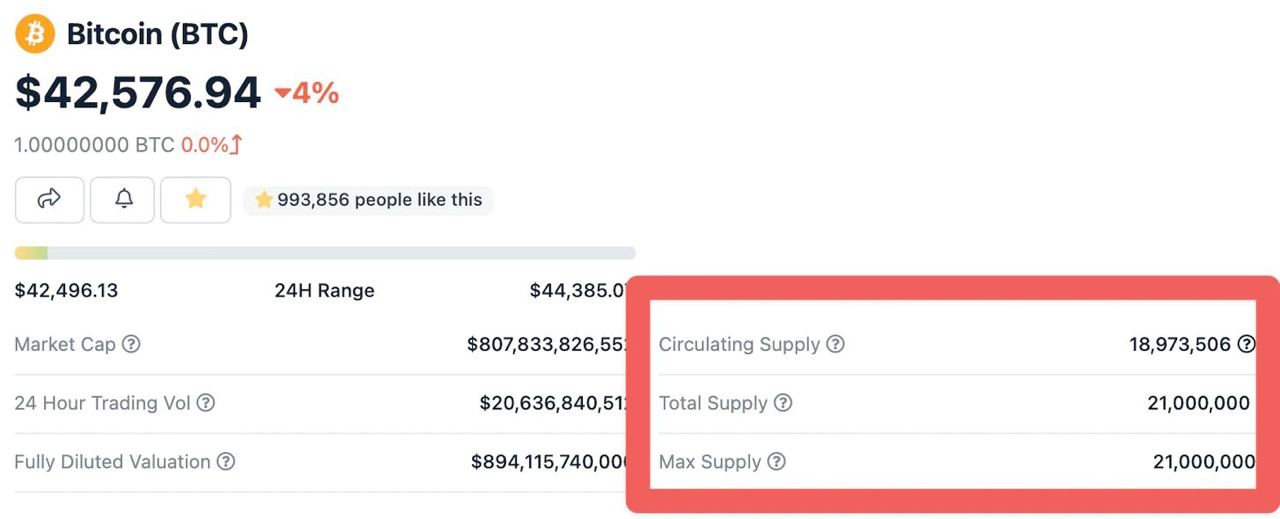Screen dimensions: 1280x519
Task: Click the Bitcoin logo icon
Action: [35, 34]
